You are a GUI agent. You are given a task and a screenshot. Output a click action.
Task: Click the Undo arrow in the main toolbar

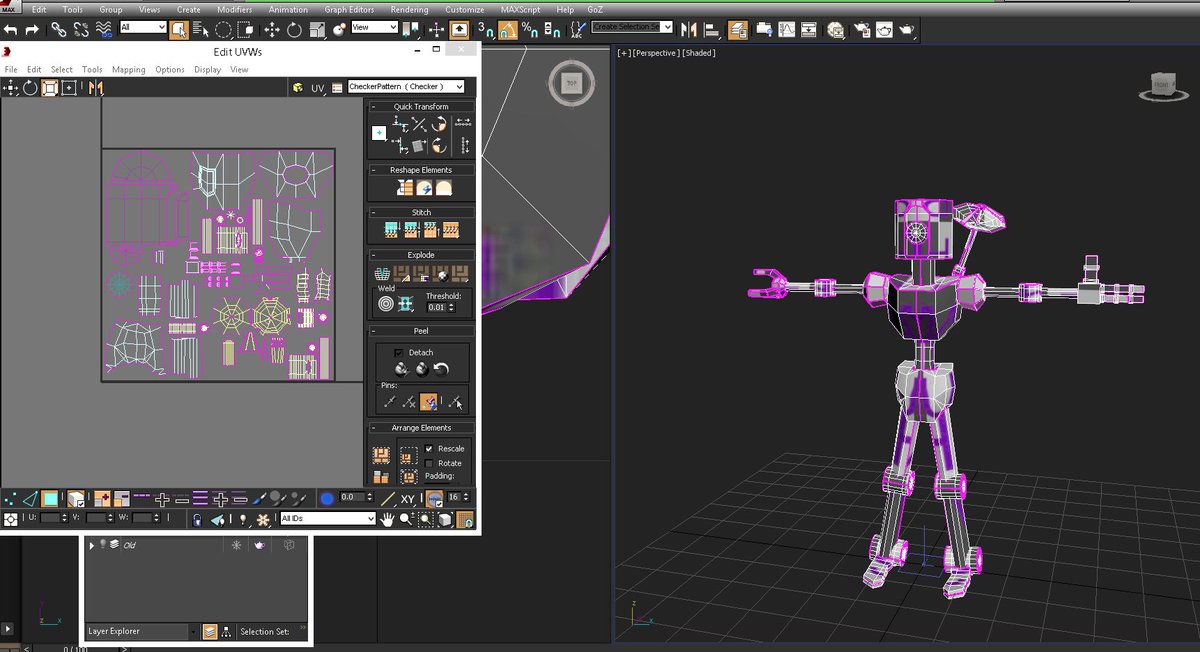click(x=10, y=30)
